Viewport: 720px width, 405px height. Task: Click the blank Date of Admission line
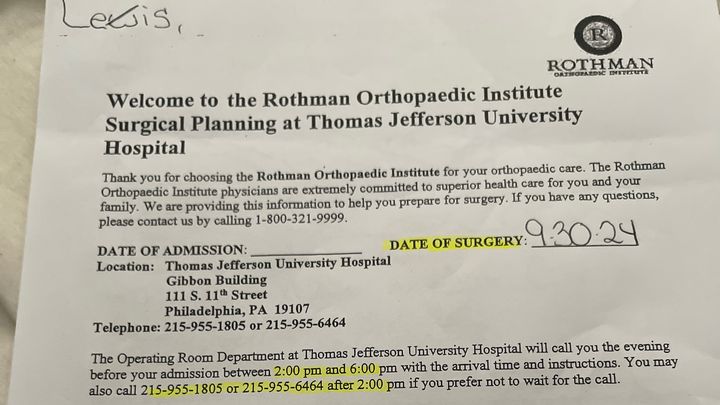coord(306,249)
